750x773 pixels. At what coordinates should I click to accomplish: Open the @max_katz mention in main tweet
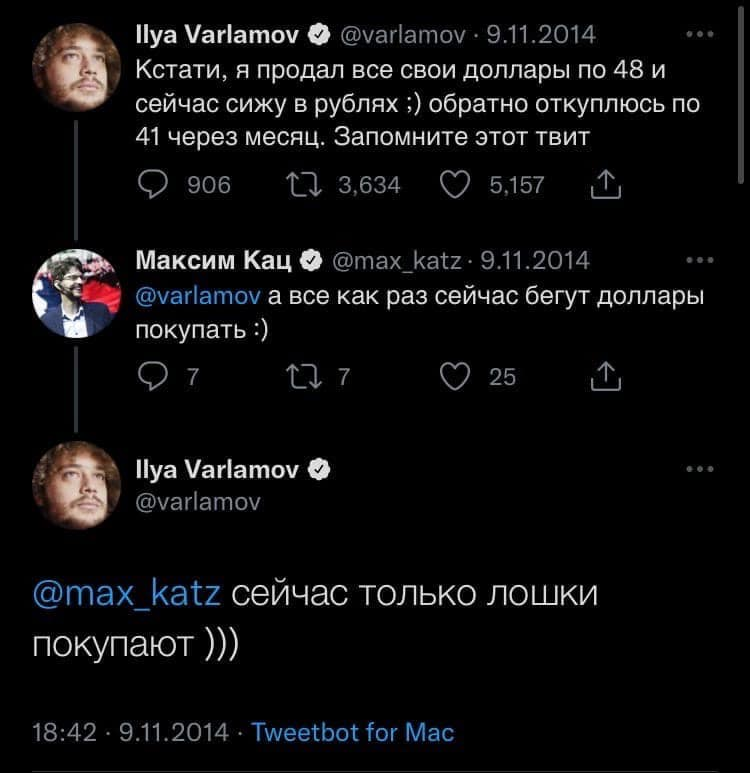(x=128, y=593)
